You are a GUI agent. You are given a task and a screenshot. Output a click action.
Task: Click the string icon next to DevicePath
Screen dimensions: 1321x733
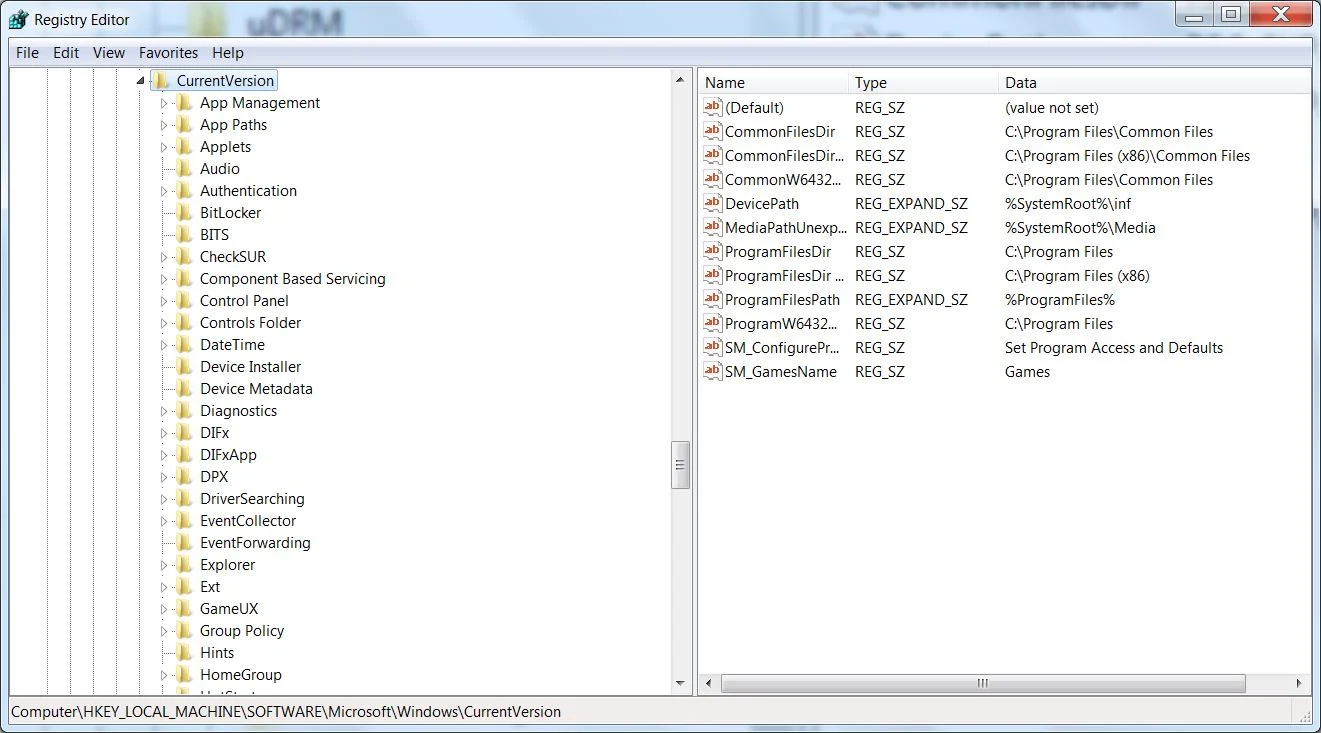712,203
